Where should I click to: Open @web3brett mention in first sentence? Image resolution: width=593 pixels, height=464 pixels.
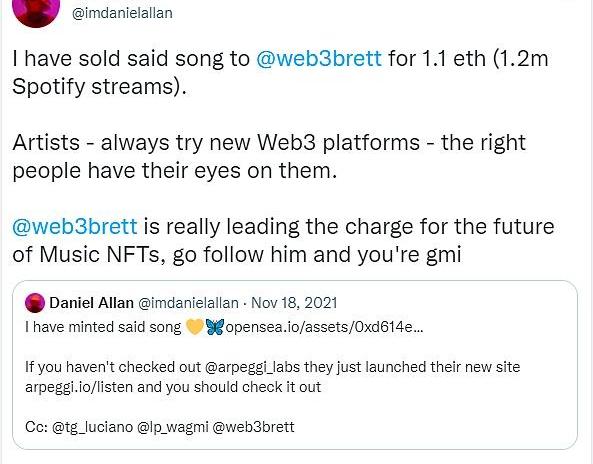(x=319, y=59)
